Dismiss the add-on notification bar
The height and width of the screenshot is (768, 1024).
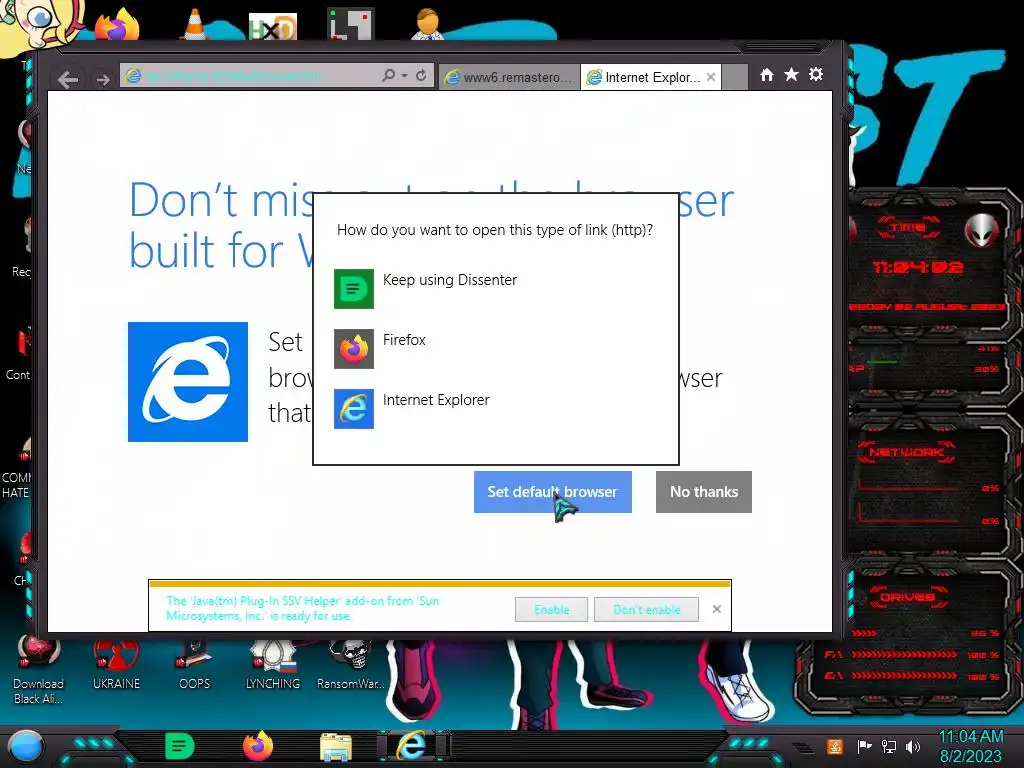coord(717,609)
